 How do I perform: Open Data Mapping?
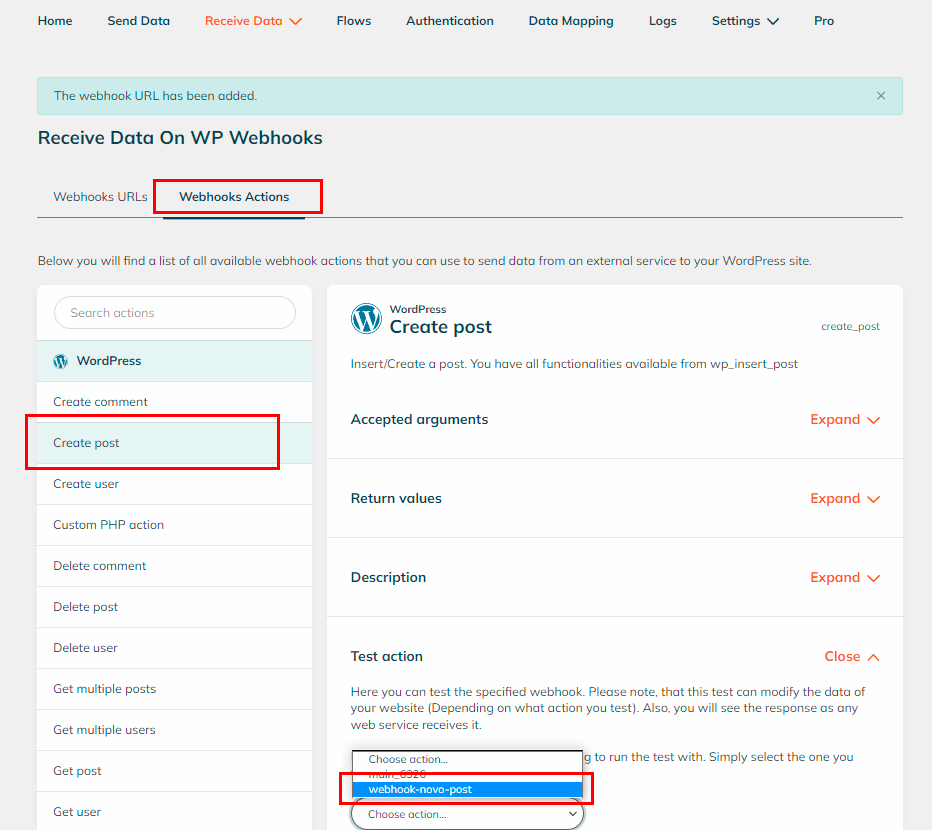(x=571, y=21)
